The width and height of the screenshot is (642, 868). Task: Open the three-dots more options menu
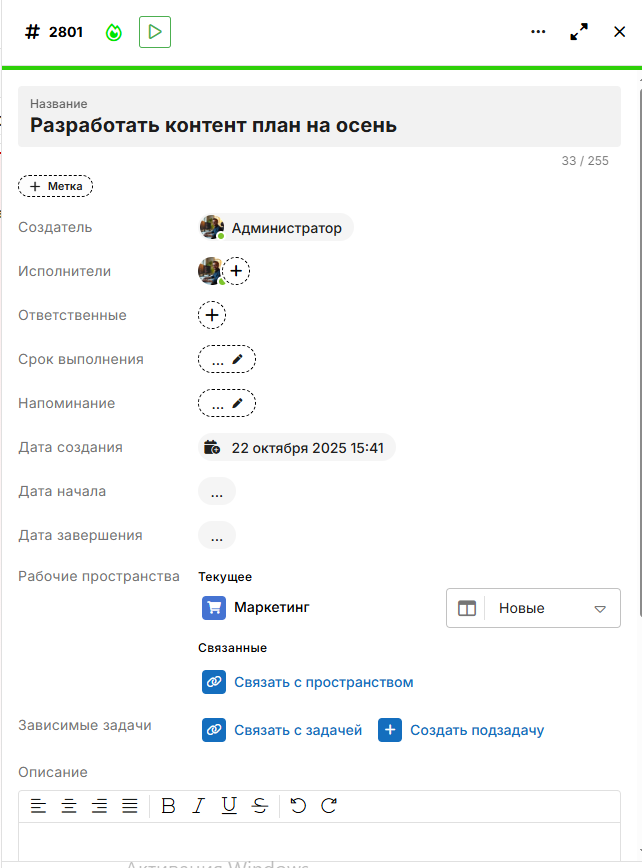point(538,32)
